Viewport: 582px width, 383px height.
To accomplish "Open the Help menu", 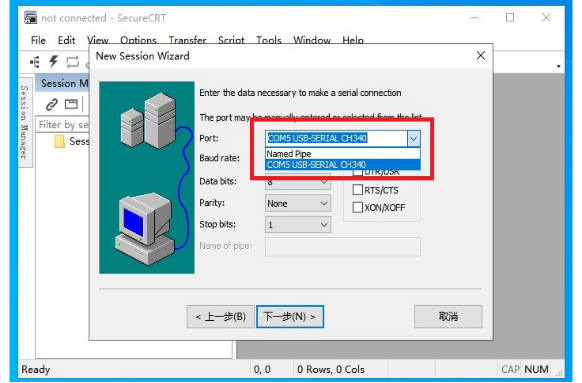I will 353,40.
